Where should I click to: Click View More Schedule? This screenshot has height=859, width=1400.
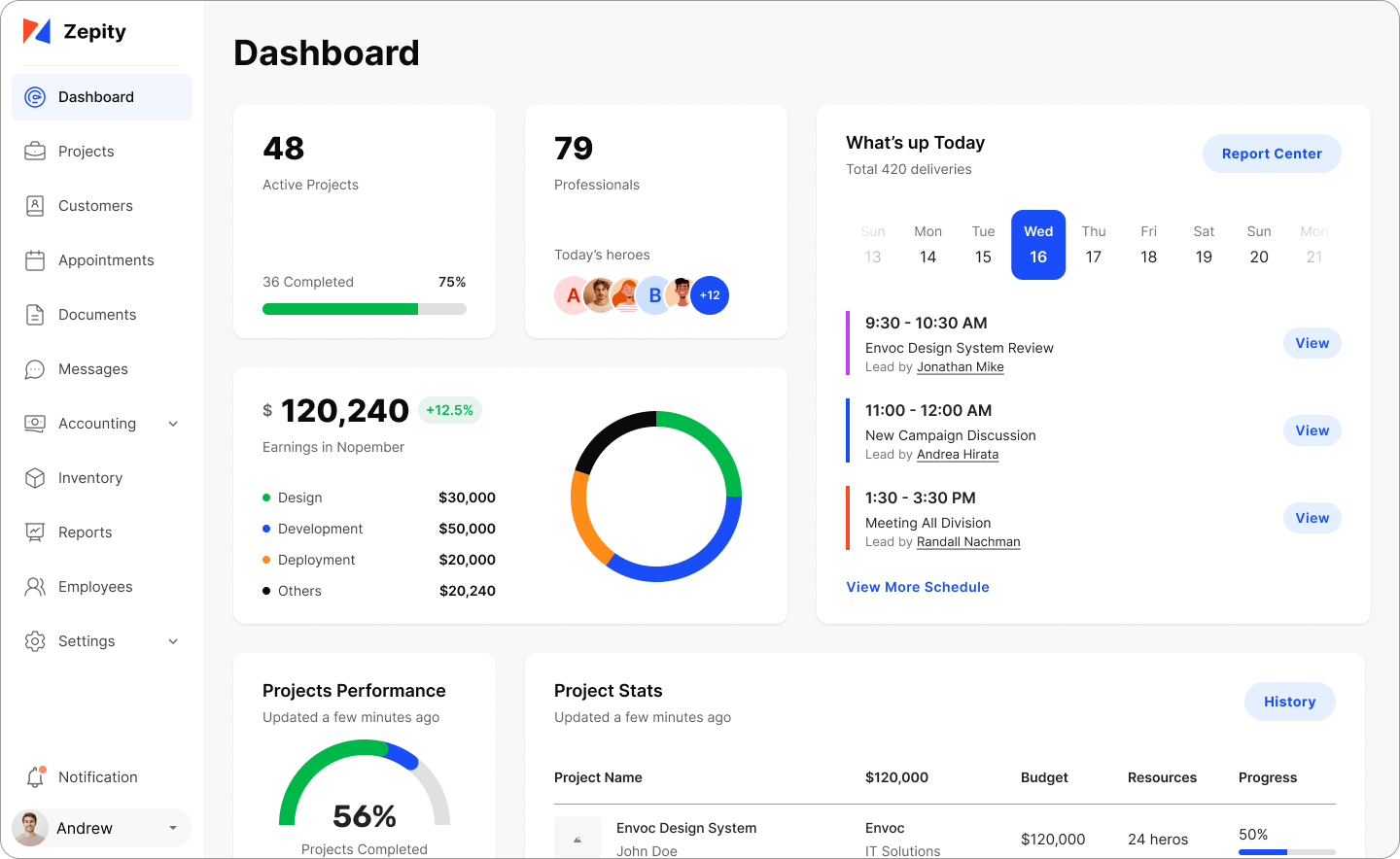coord(918,587)
